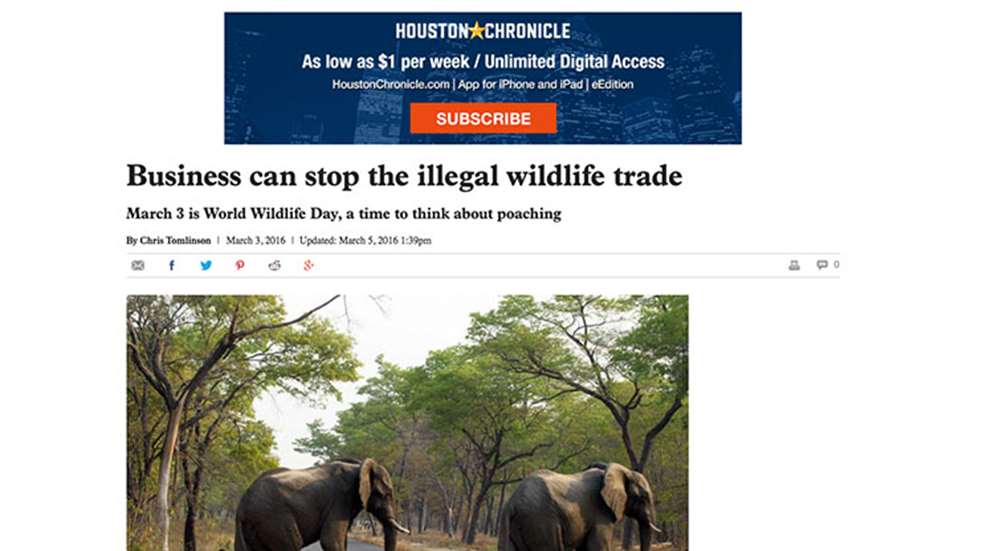Click the 'App for iPhone and iPad' text
The height and width of the screenshot is (551, 987).
(x=520, y=84)
